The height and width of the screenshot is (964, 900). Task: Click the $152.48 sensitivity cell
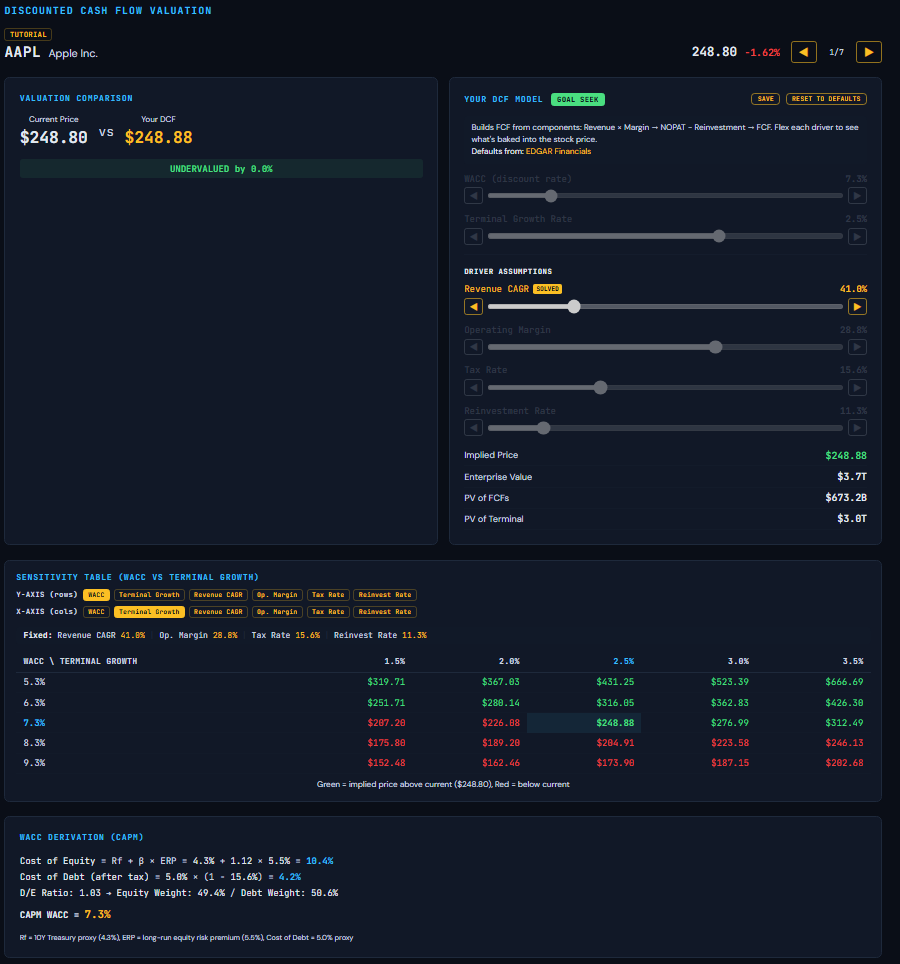coord(386,763)
